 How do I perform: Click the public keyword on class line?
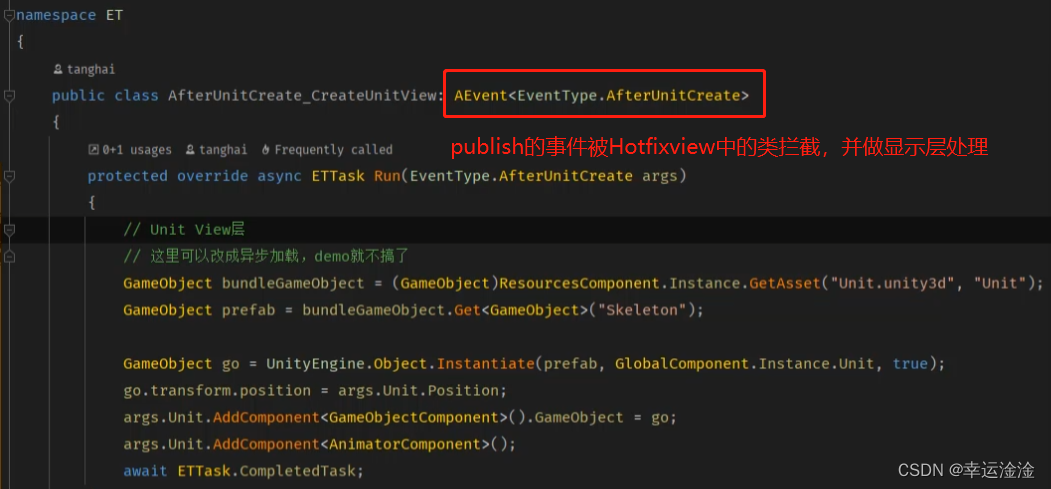coord(78,96)
